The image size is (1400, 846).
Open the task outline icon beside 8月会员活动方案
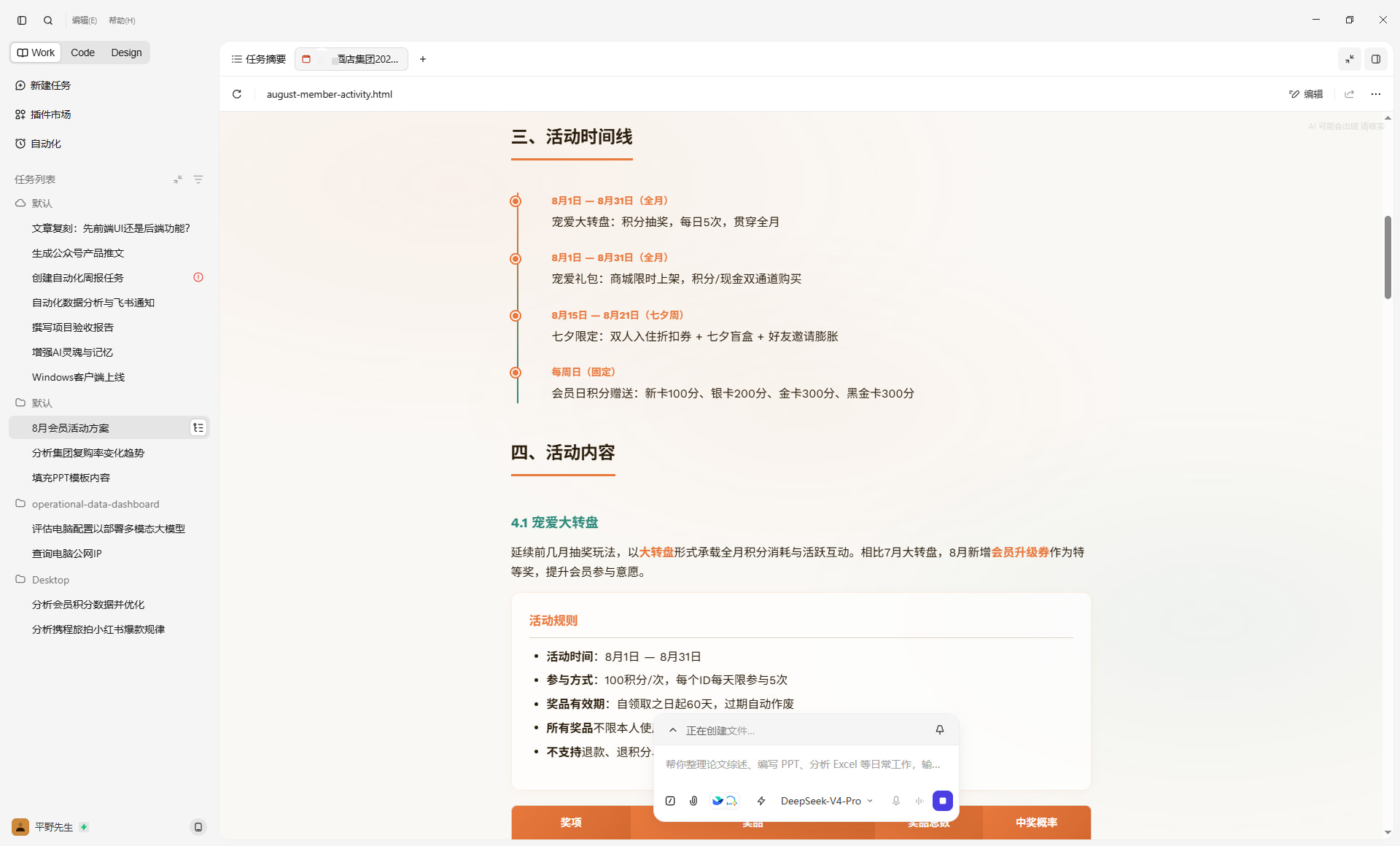click(198, 428)
